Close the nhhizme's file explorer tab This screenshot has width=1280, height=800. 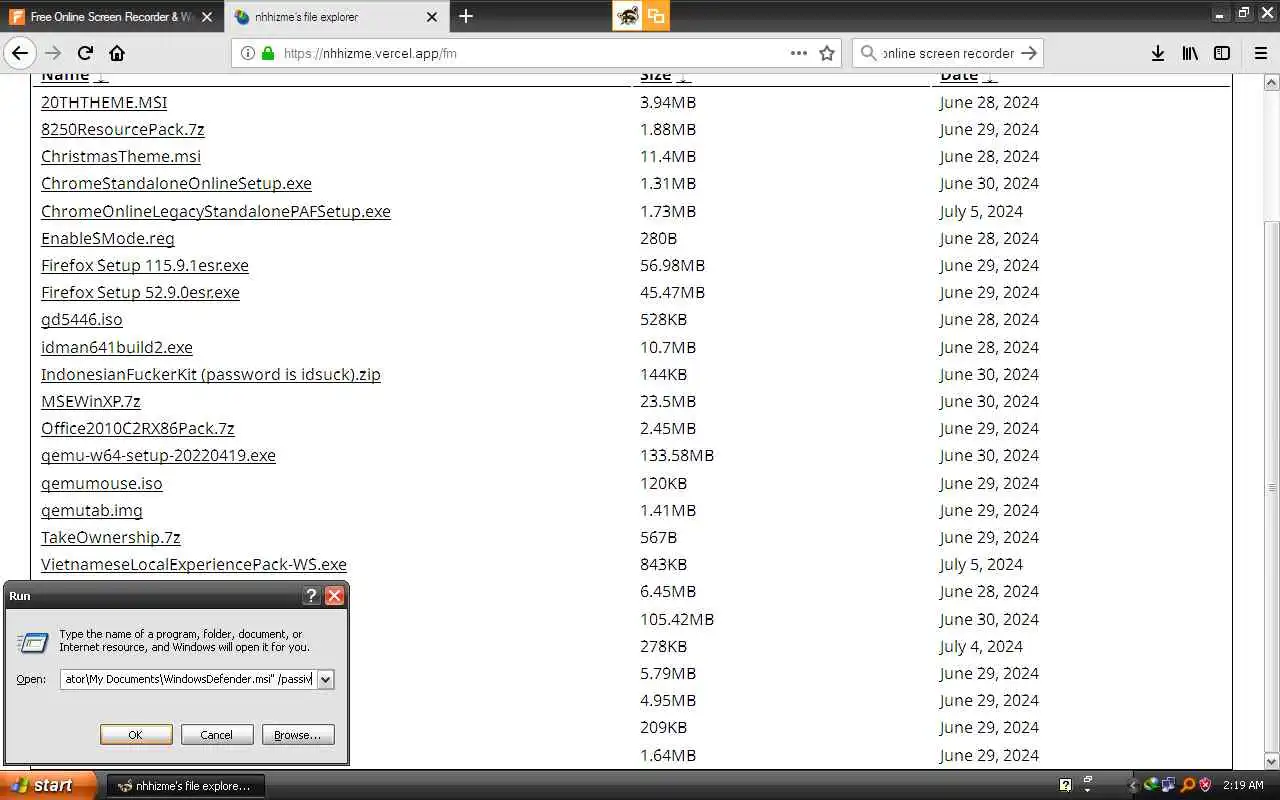click(432, 17)
